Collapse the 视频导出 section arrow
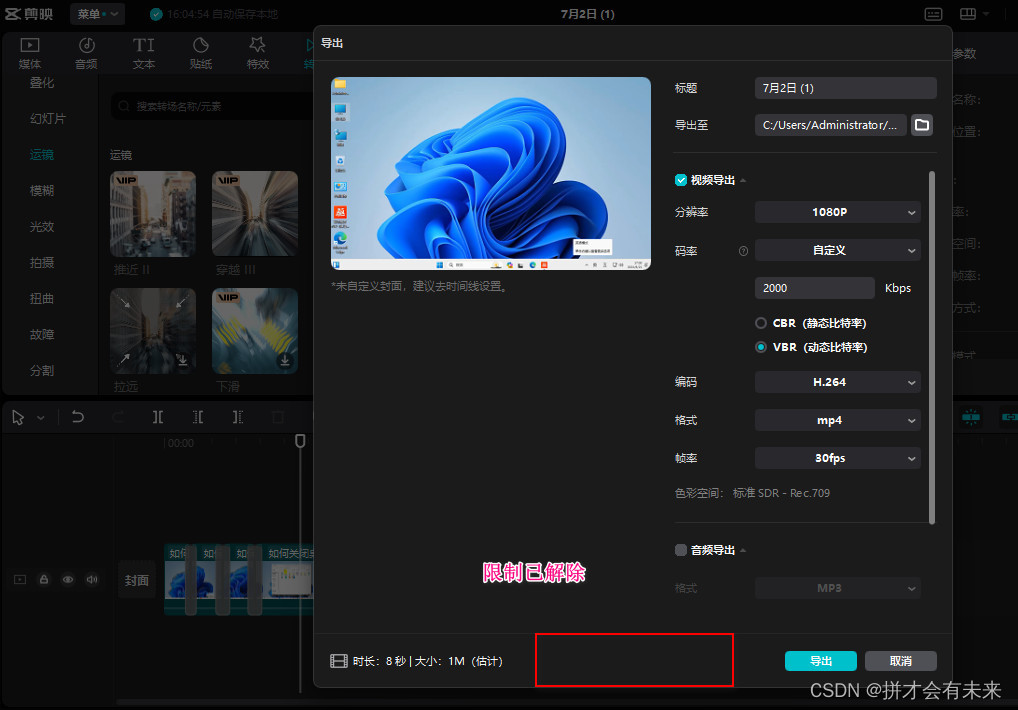 click(743, 180)
